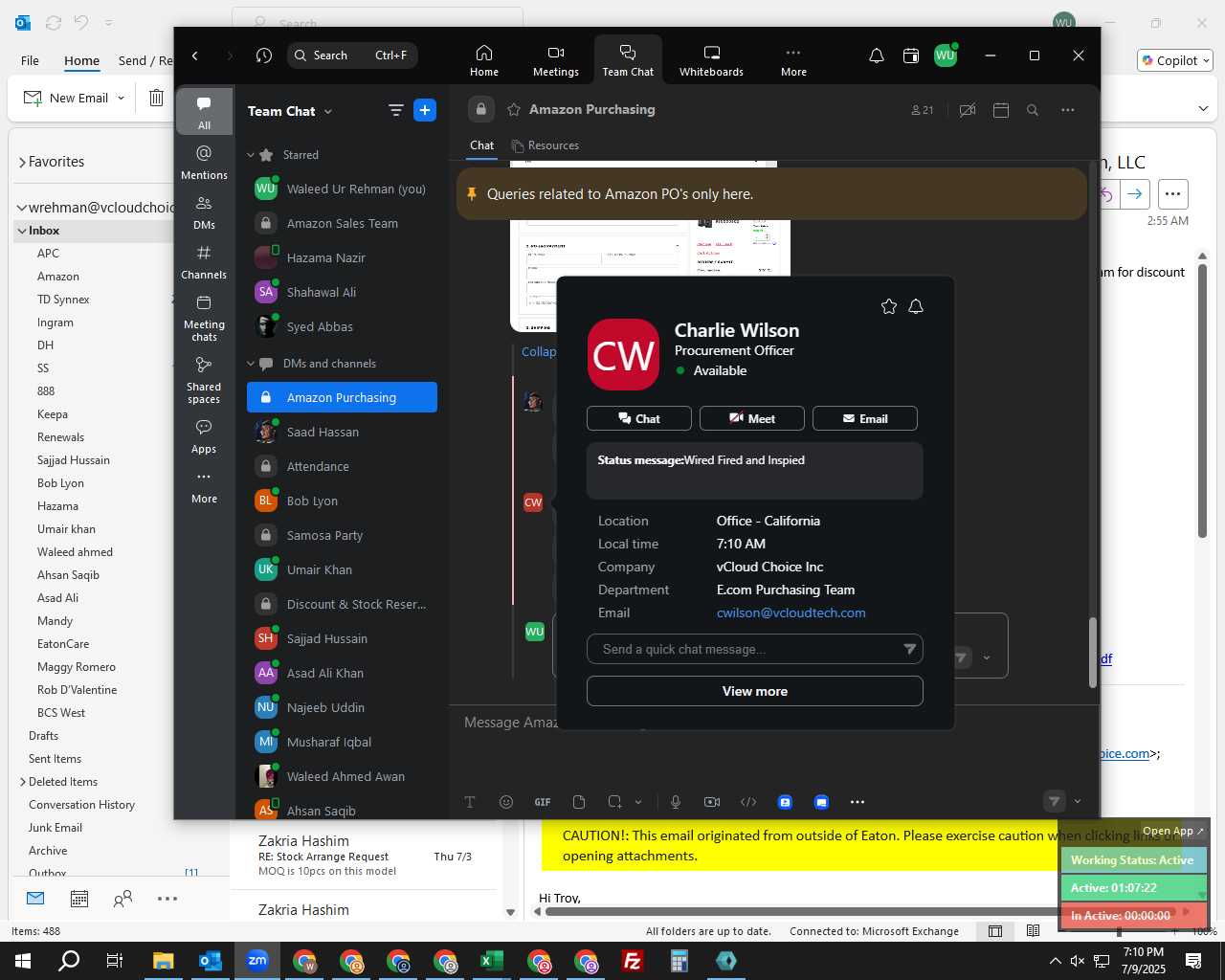Enable notifications bell on Charlie Wilson card
The image size is (1225, 980).
(x=916, y=306)
